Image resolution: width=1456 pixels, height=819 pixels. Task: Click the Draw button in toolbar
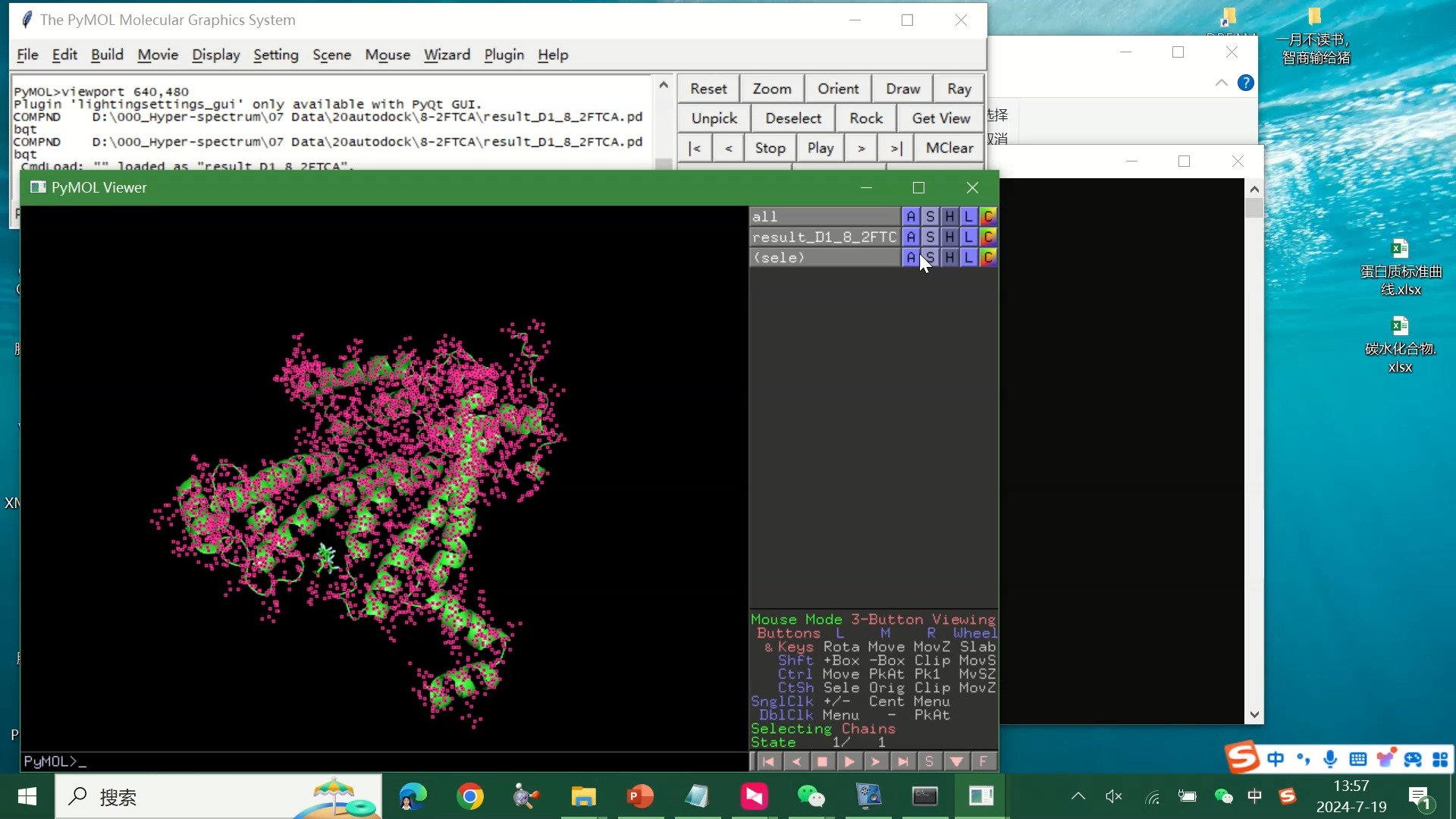click(902, 88)
